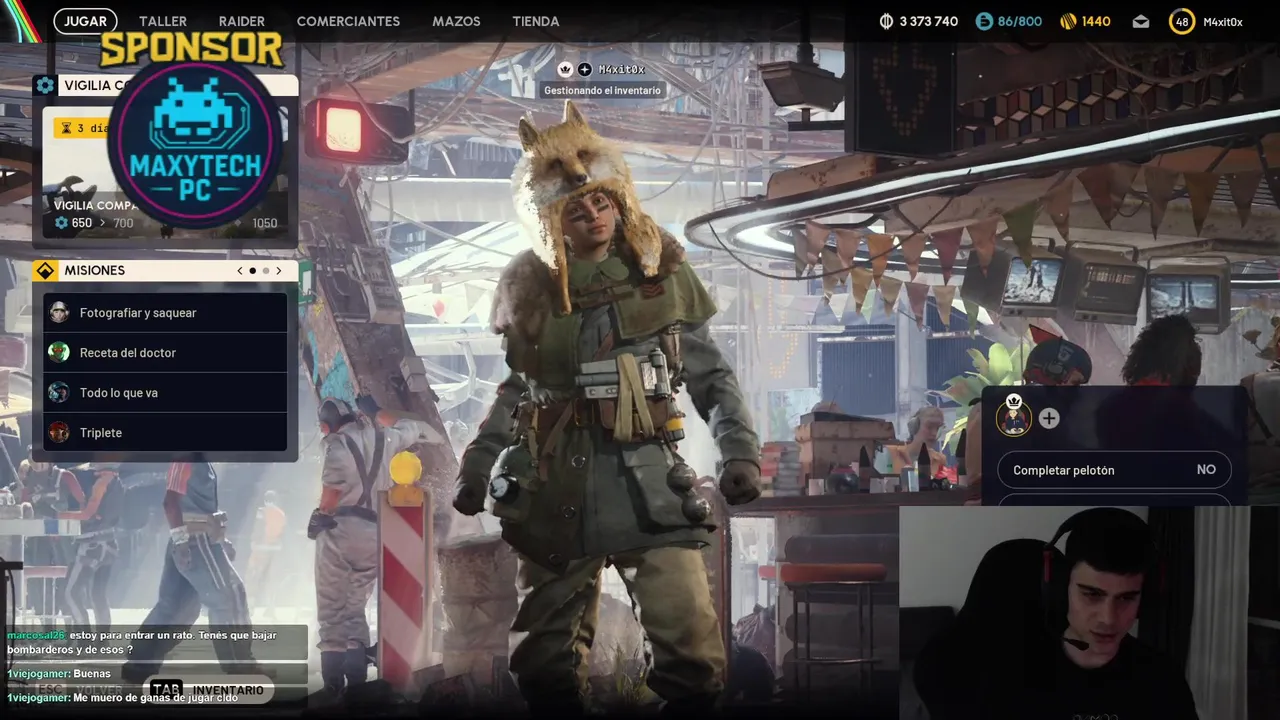The image size is (1280, 720).
Task: Click the Receta del doctor trader avatar
Action: pos(59,352)
